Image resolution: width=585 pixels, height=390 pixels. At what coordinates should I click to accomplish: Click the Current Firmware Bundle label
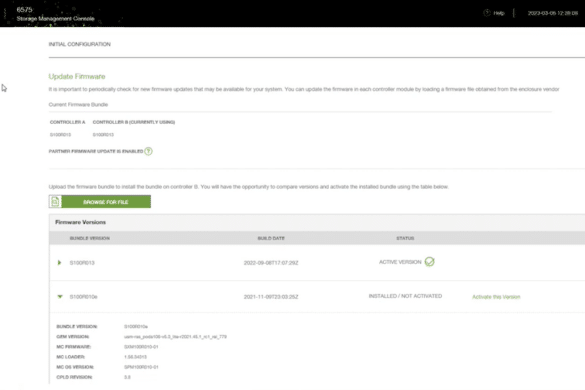(x=78, y=104)
